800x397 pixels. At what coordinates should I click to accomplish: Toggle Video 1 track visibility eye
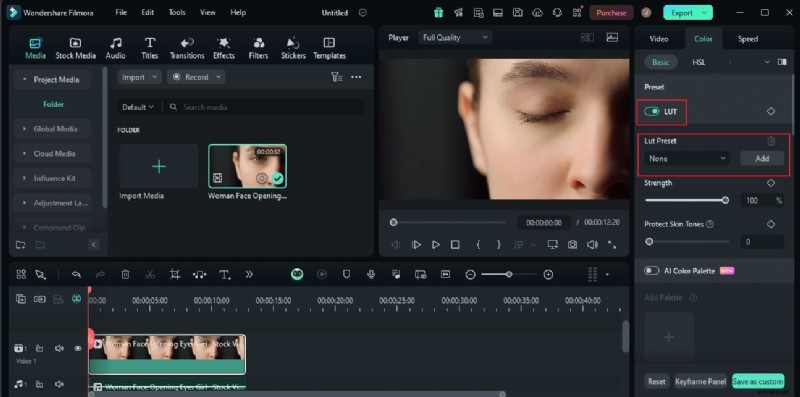click(x=78, y=349)
